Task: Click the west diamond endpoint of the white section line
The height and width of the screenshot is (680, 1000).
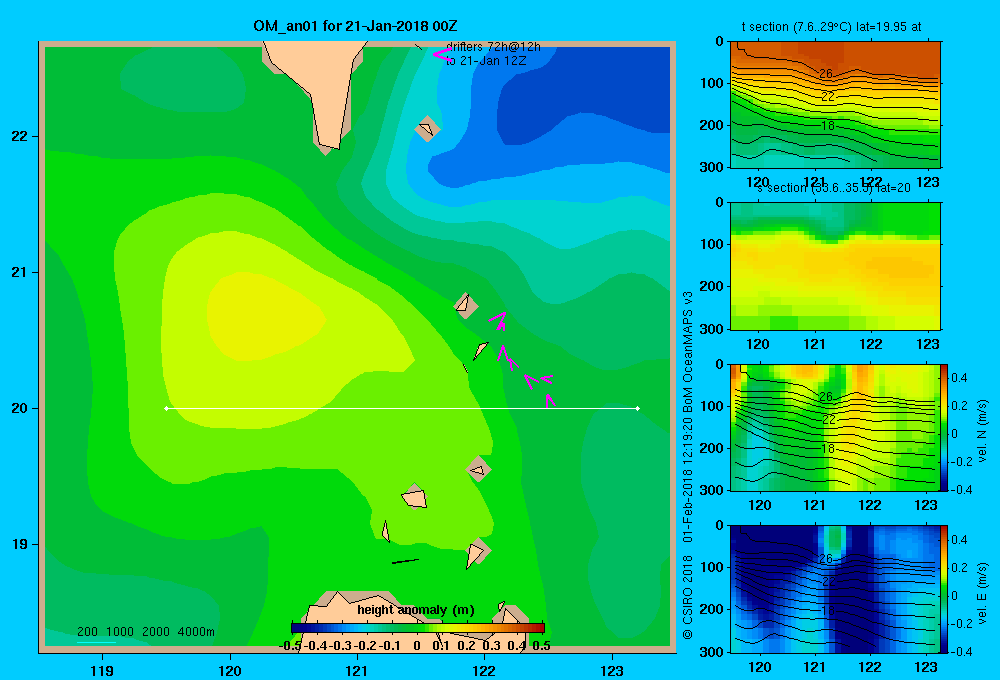Action: (166, 408)
